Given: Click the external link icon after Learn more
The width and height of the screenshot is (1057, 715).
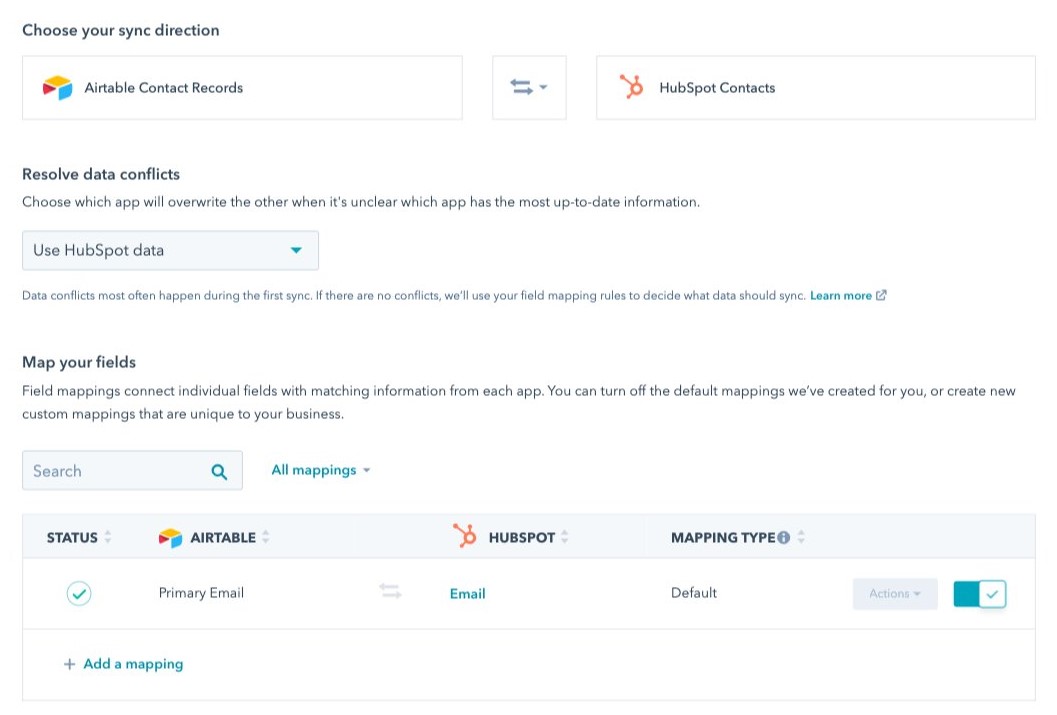Looking at the screenshot, I should point(881,295).
